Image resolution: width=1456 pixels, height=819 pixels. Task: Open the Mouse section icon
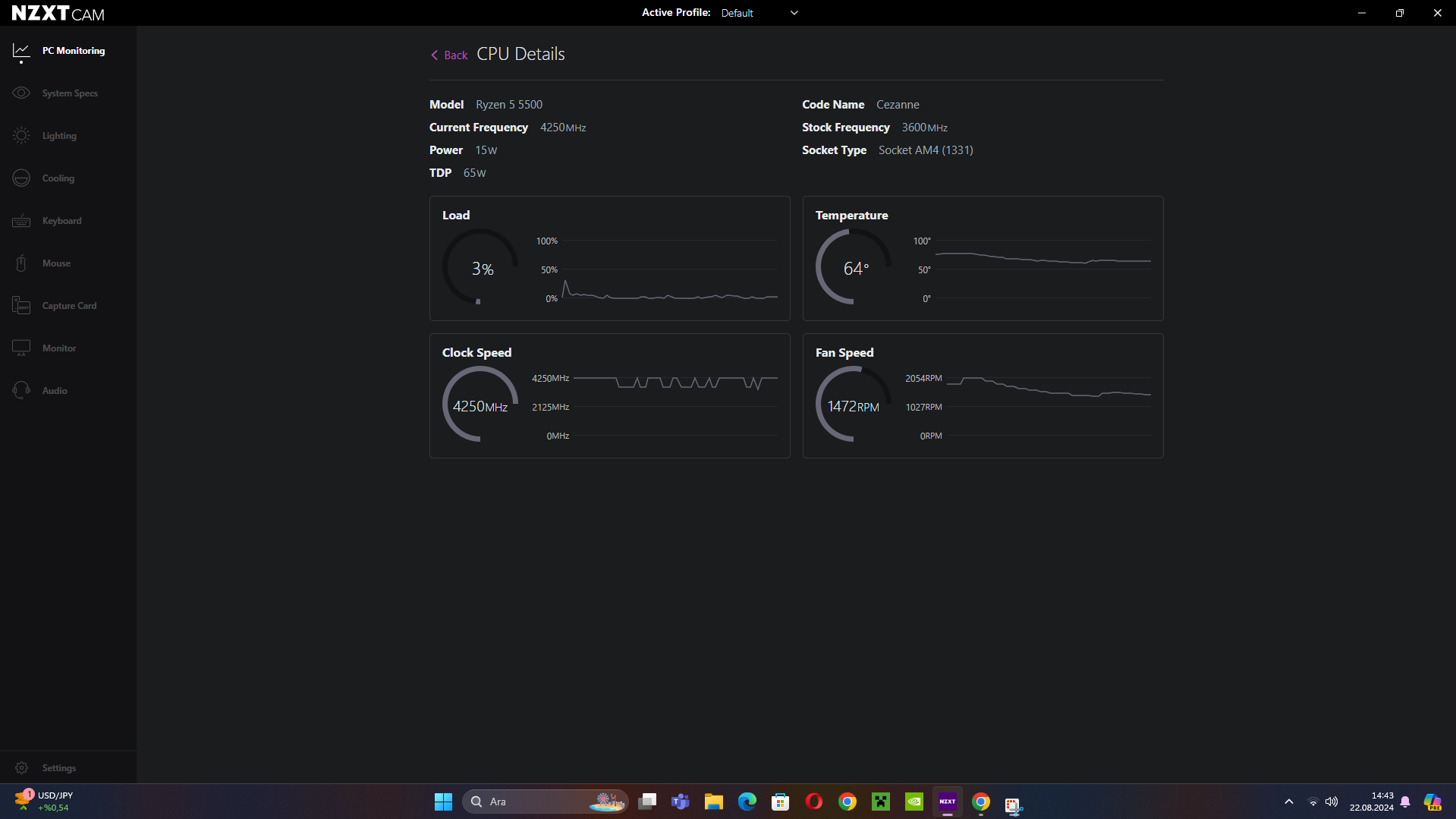[21, 263]
